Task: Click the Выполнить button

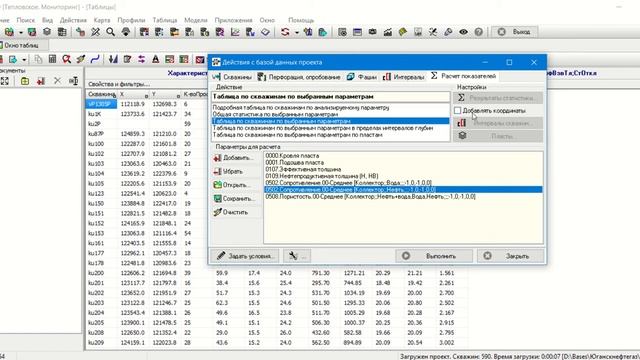Action: coord(434,256)
